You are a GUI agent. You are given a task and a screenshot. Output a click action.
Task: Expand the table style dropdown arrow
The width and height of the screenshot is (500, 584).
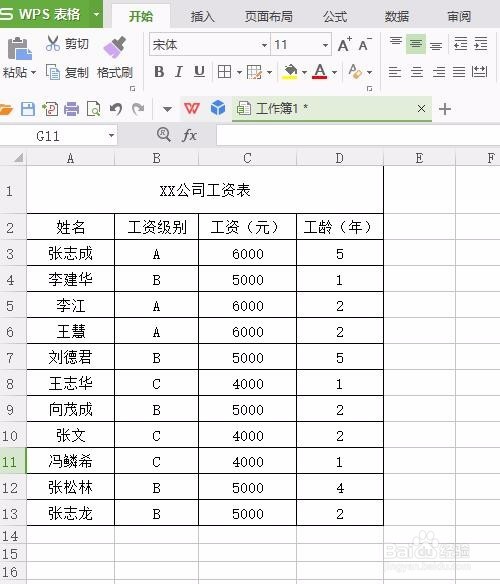(x=269, y=72)
